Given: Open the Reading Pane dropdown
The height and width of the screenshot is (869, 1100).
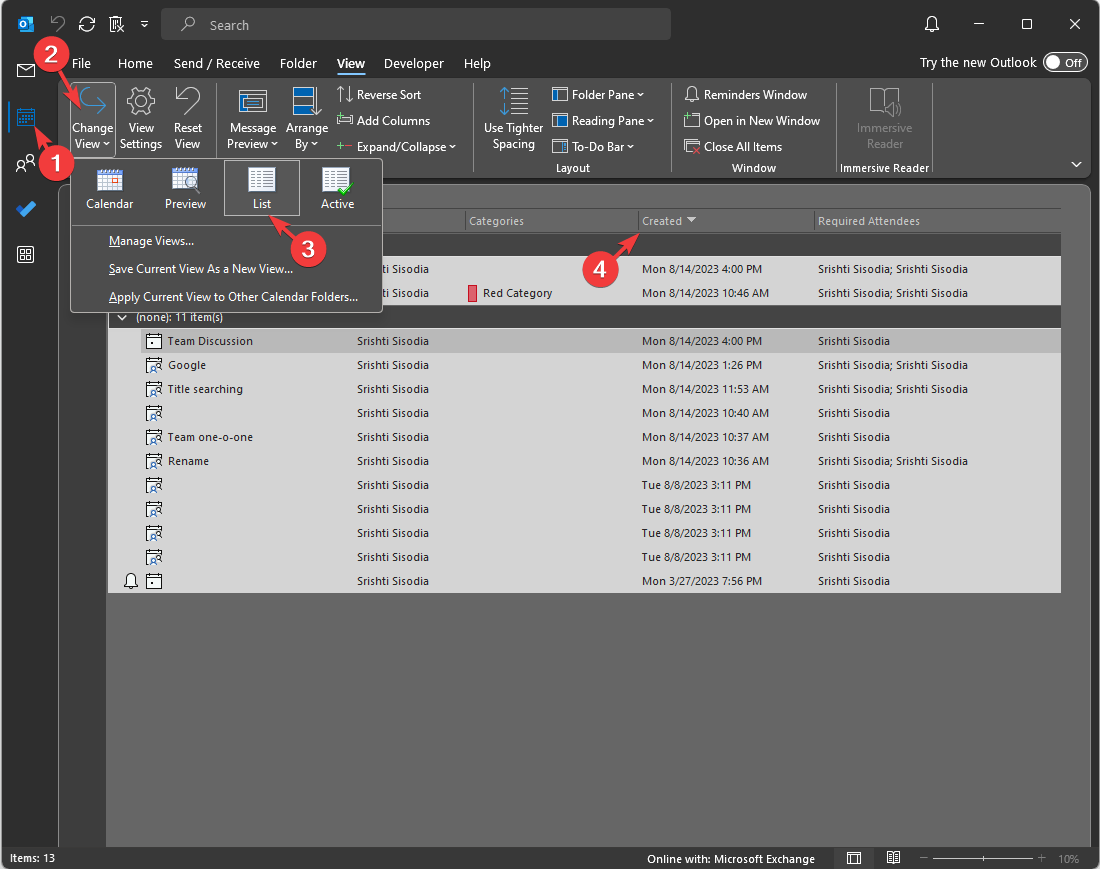Looking at the screenshot, I should 603,121.
